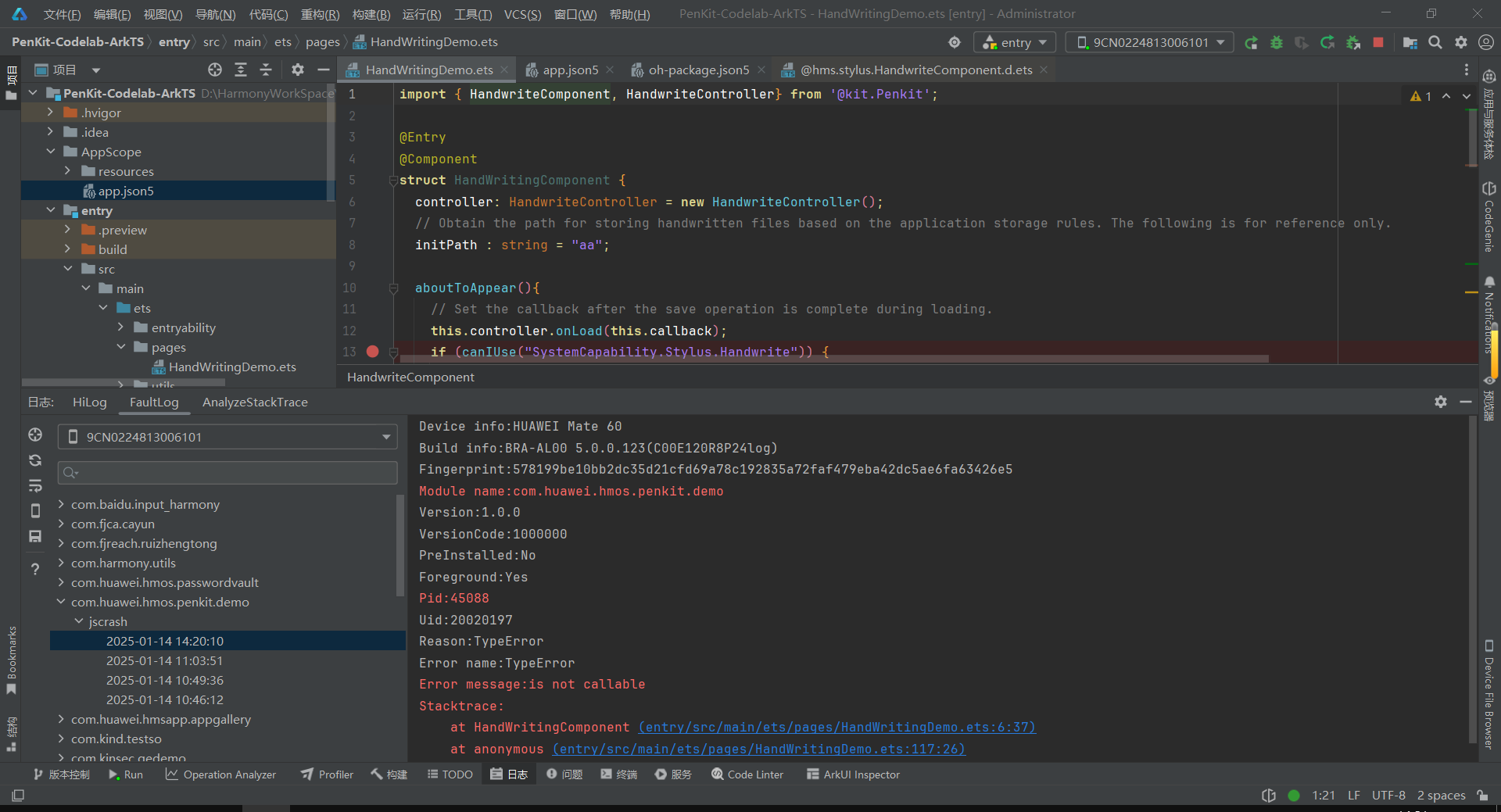Open Operation Analyzer tool window
Image resolution: width=1501 pixels, height=812 pixels.
tap(221, 774)
